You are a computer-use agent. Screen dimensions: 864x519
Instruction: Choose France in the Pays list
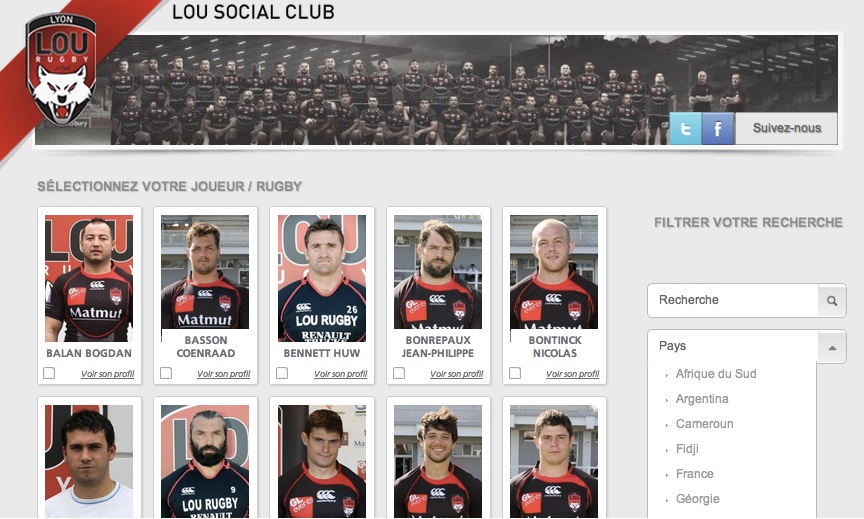click(x=694, y=474)
